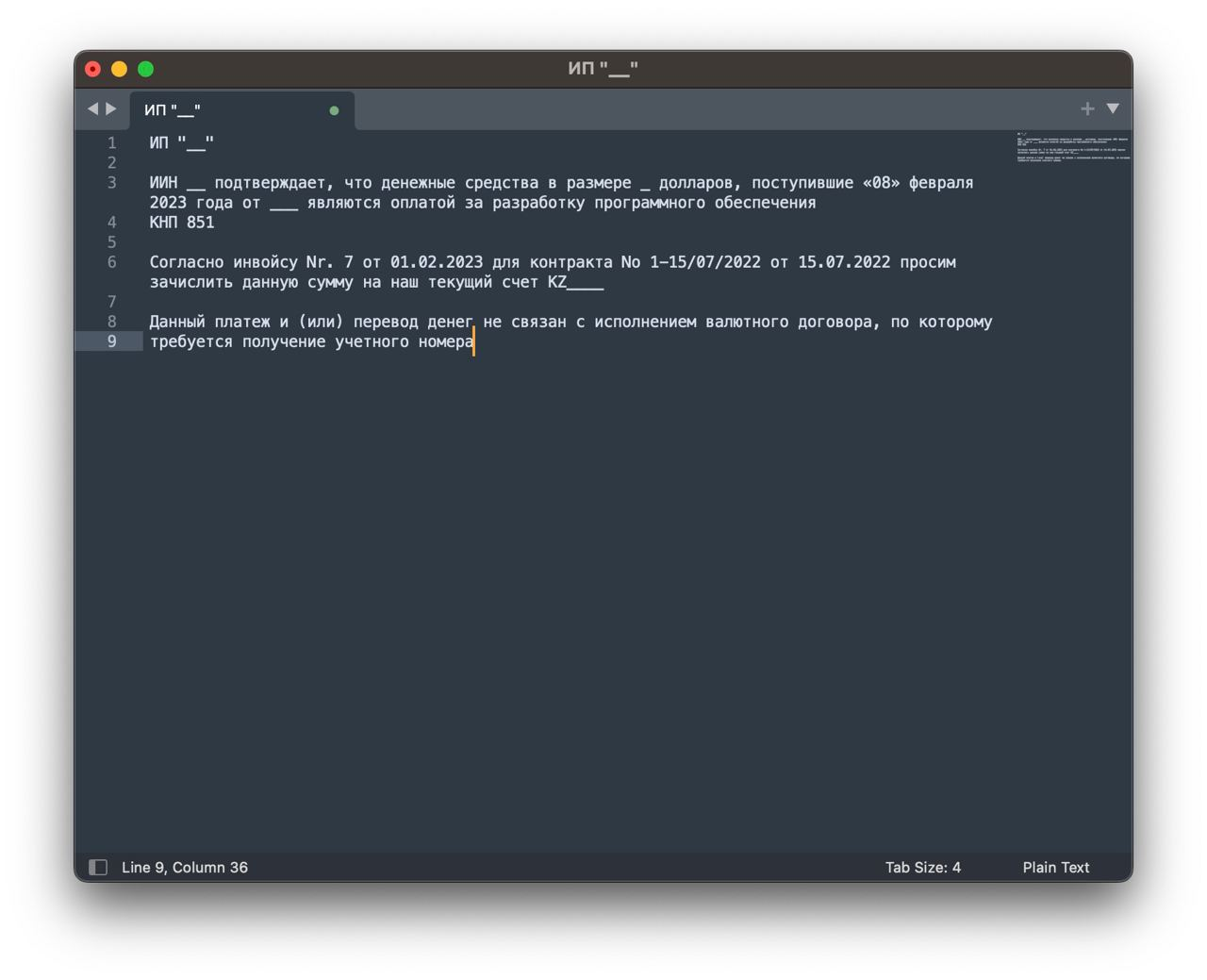Click the Line 9, Column 36 indicator
This screenshot has height=980, width=1207.
click(x=185, y=867)
